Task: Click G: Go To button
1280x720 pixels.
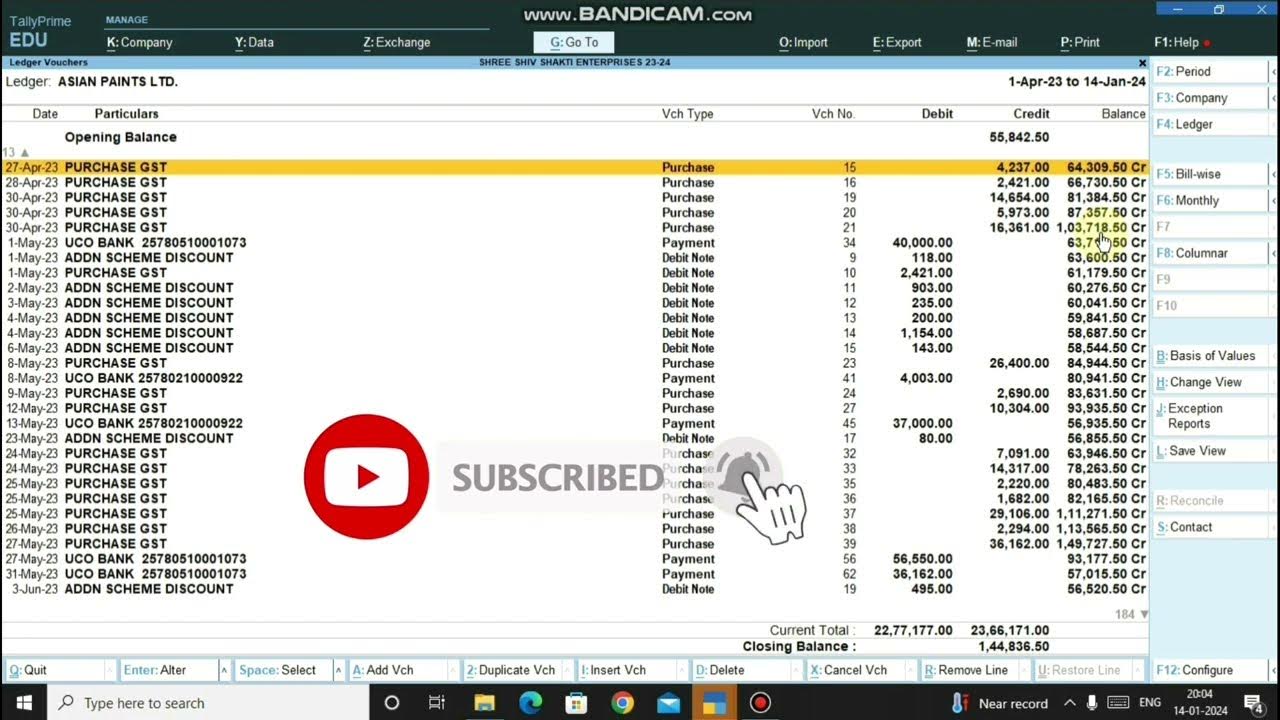Action: (x=574, y=42)
